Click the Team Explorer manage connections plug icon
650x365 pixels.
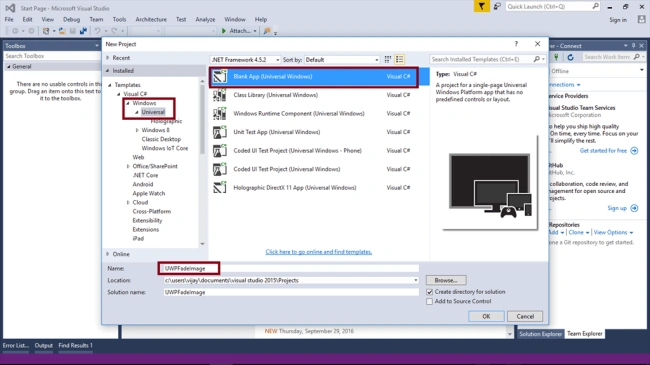pos(556,57)
